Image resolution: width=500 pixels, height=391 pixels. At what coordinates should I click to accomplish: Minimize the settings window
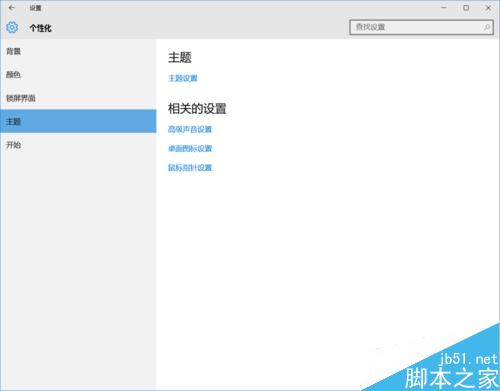pyautogui.click(x=444, y=7)
